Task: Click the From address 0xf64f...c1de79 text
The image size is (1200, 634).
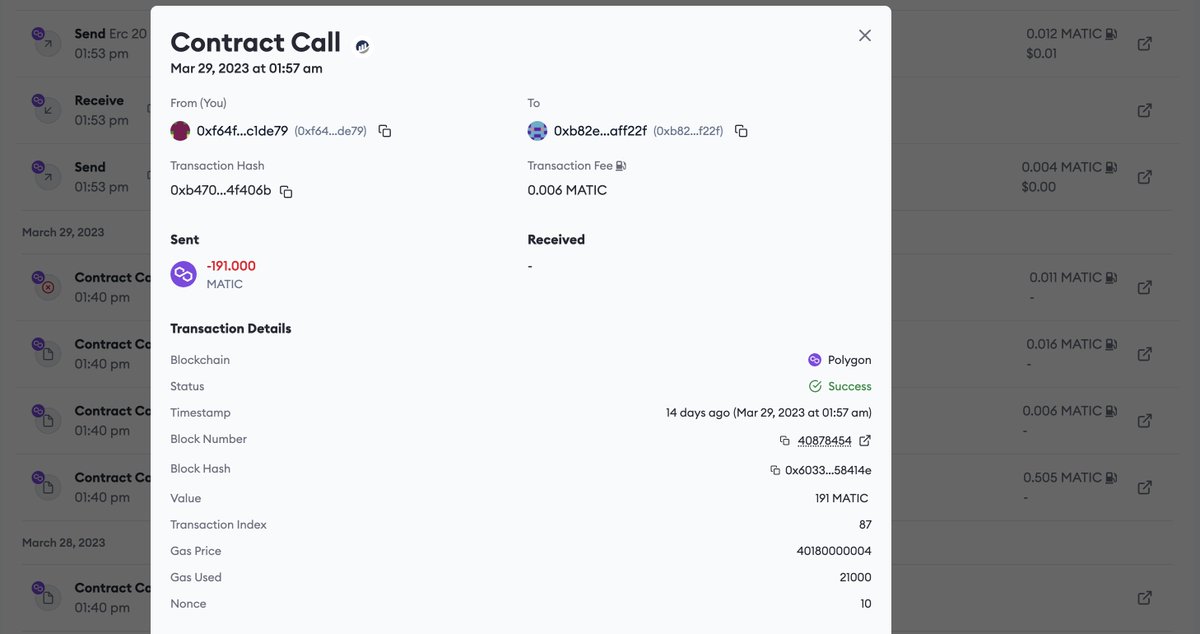Action: click(242, 131)
